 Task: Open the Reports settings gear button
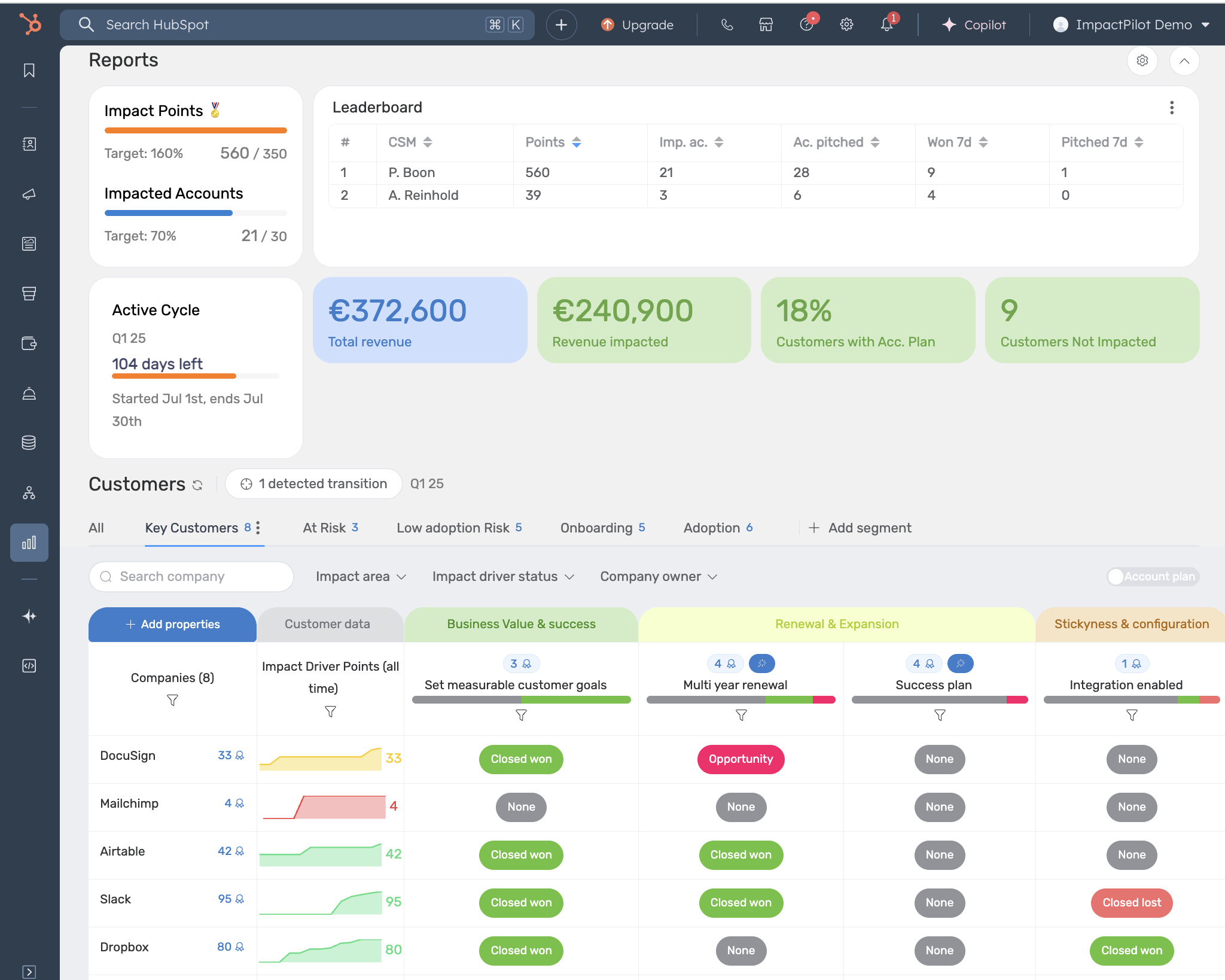(1142, 60)
